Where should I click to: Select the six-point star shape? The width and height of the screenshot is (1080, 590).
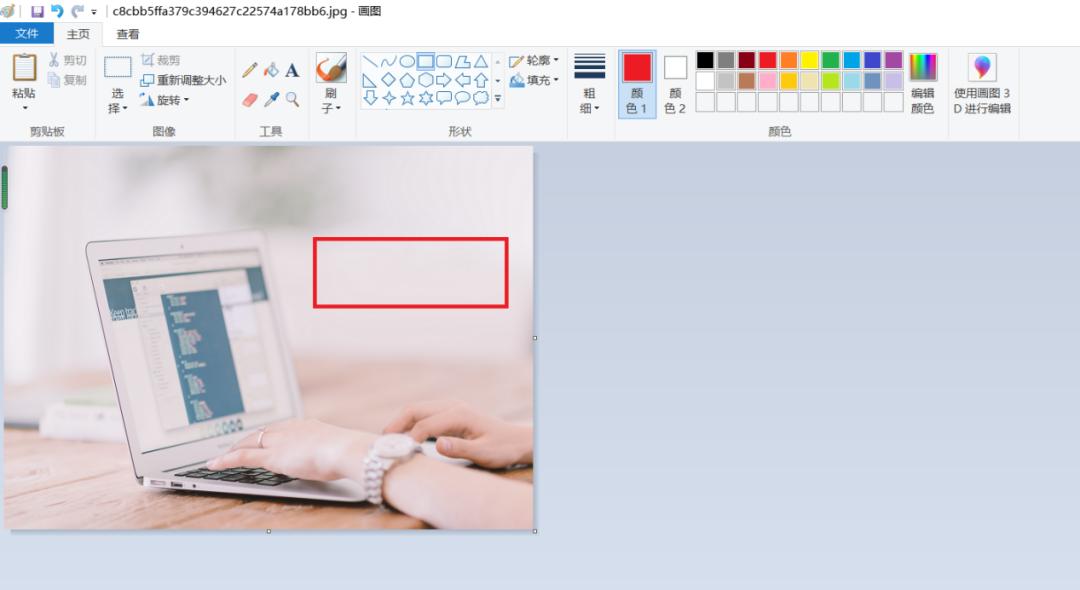[x=426, y=98]
